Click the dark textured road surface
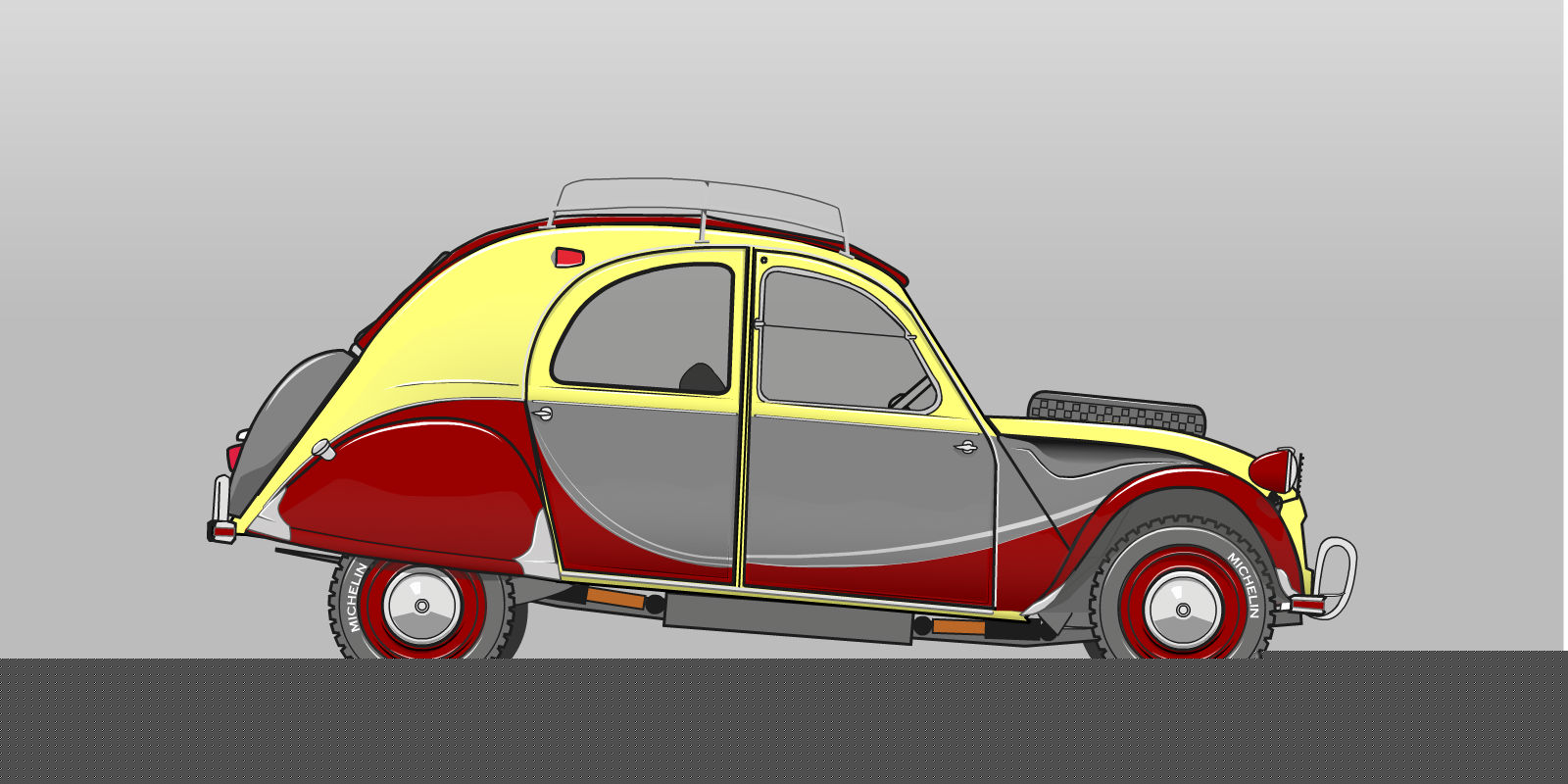The width and height of the screenshot is (1568, 784). coord(784,723)
